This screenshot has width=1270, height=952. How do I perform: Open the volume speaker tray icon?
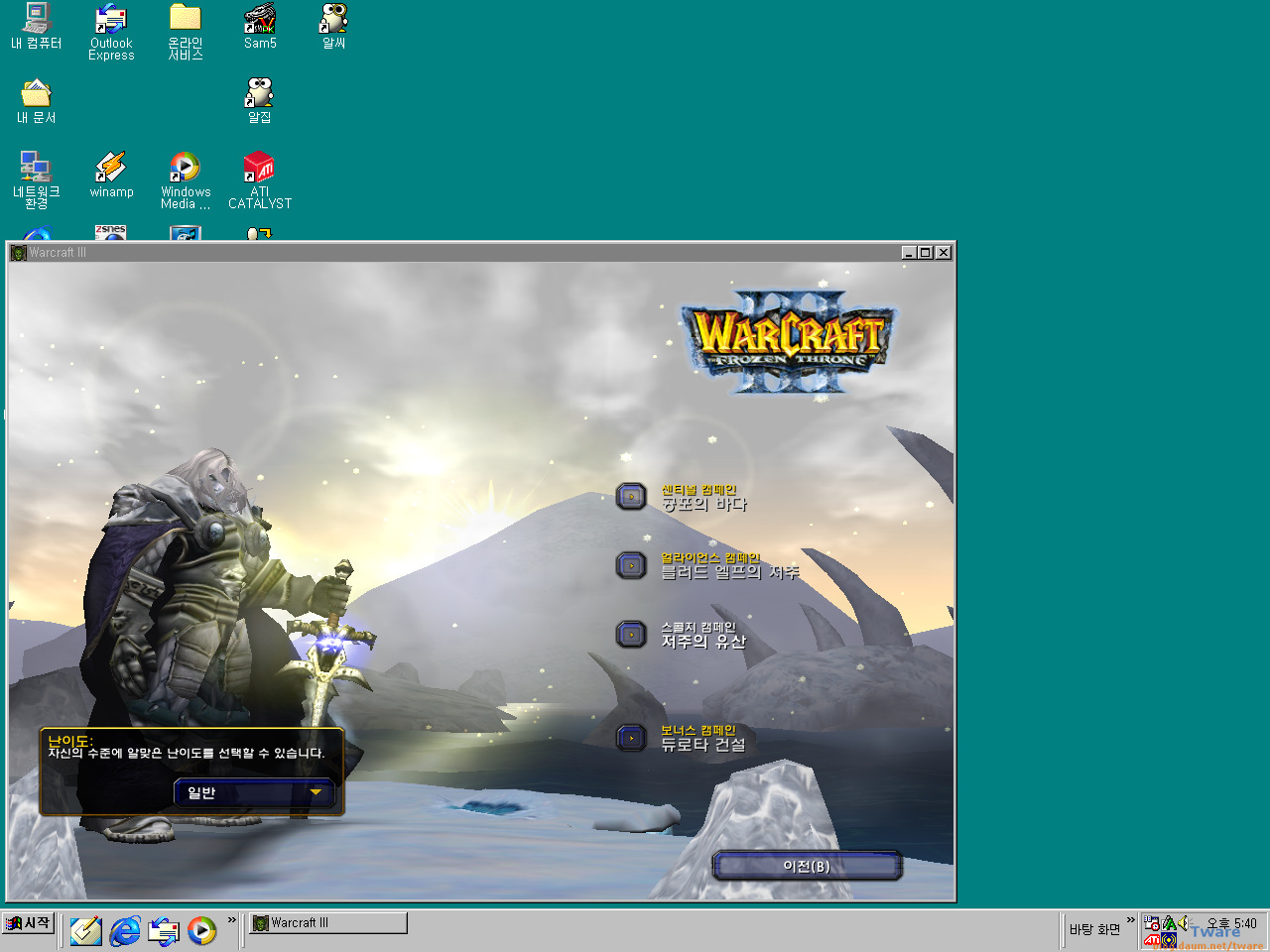click(x=1183, y=923)
